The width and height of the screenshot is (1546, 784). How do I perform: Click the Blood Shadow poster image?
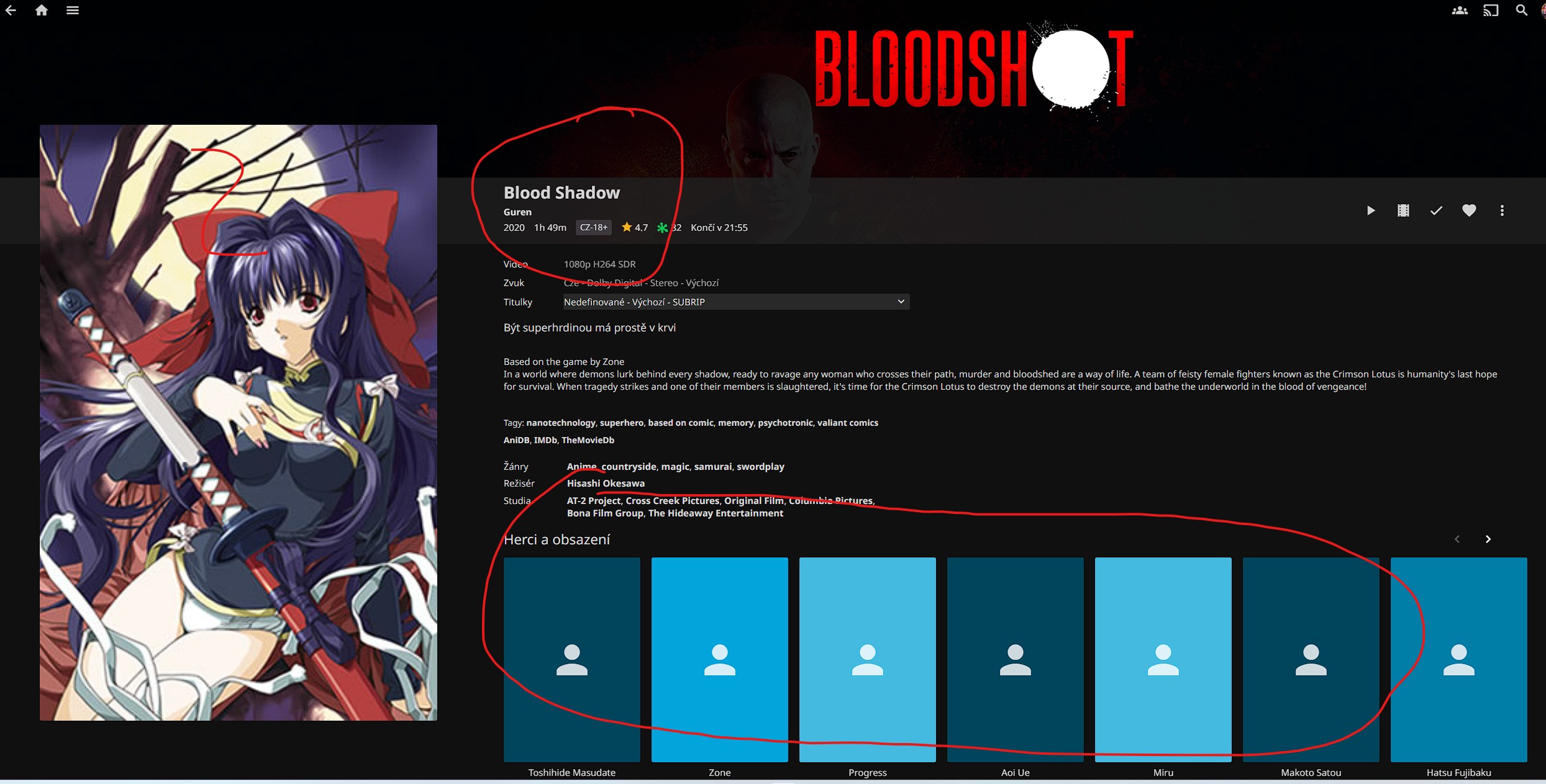click(238, 422)
